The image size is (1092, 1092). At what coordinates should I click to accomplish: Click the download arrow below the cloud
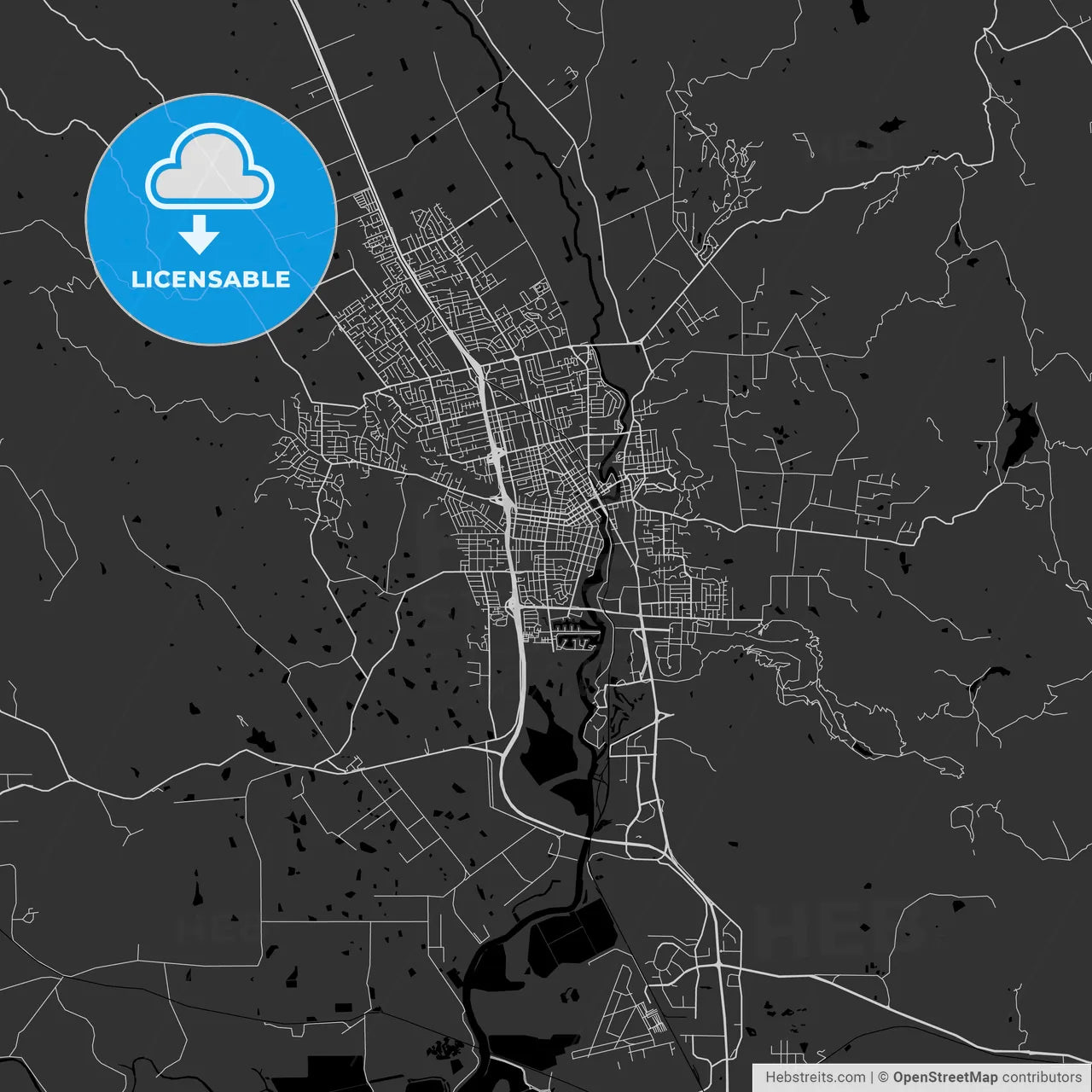click(199, 235)
